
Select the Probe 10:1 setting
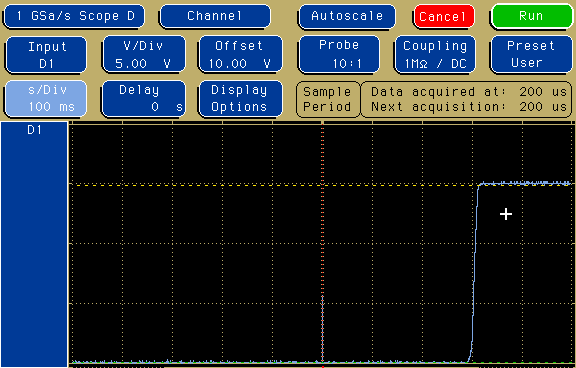pyautogui.click(x=339, y=54)
